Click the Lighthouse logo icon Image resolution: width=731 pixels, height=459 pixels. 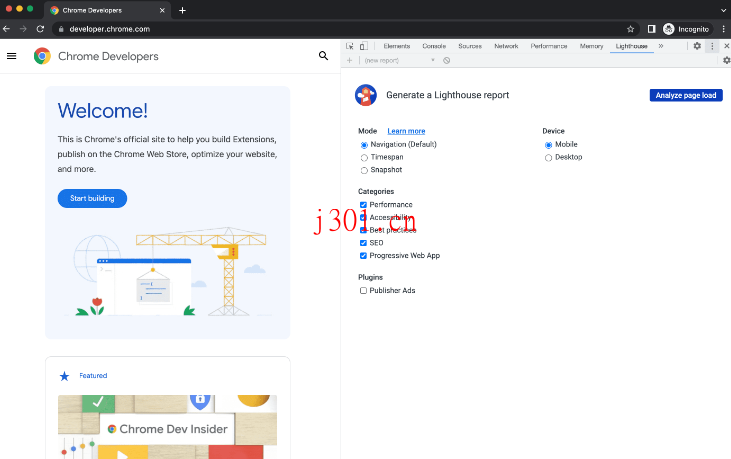point(366,95)
